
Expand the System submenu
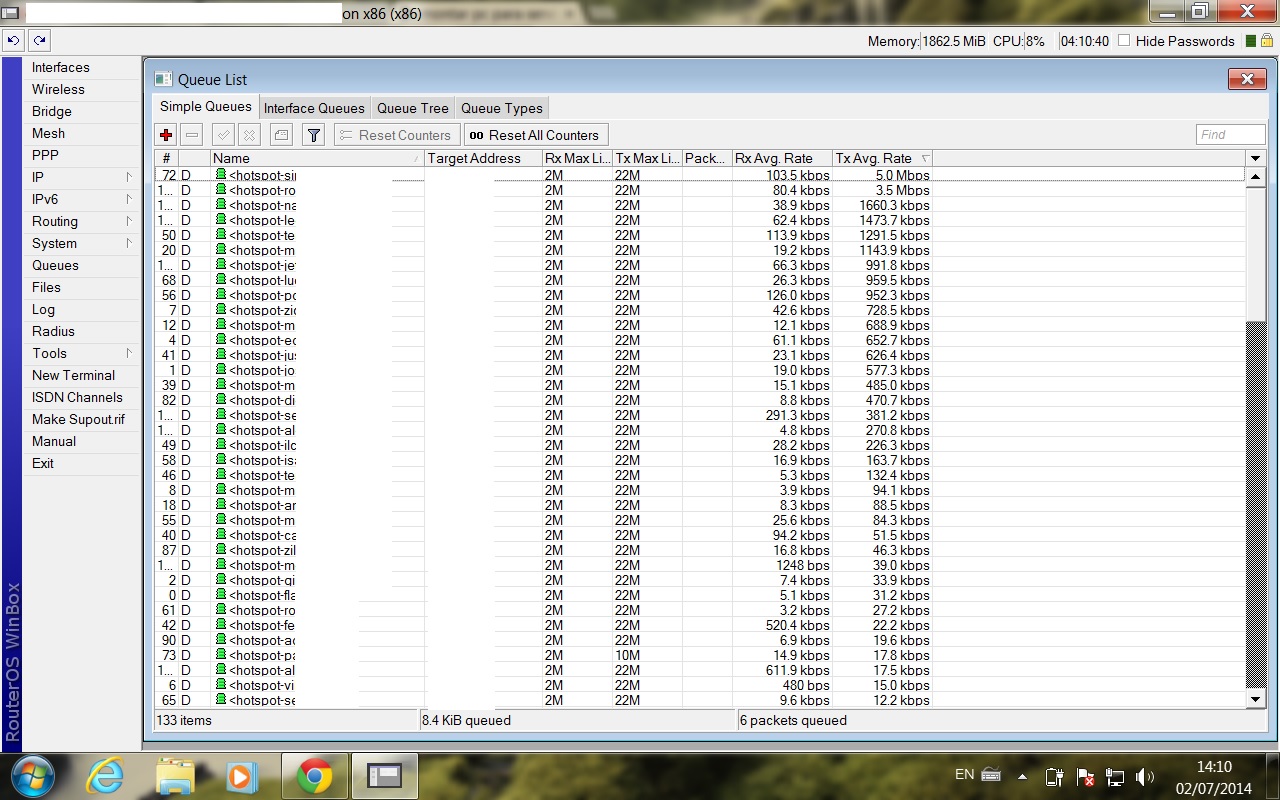tap(129, 243)
